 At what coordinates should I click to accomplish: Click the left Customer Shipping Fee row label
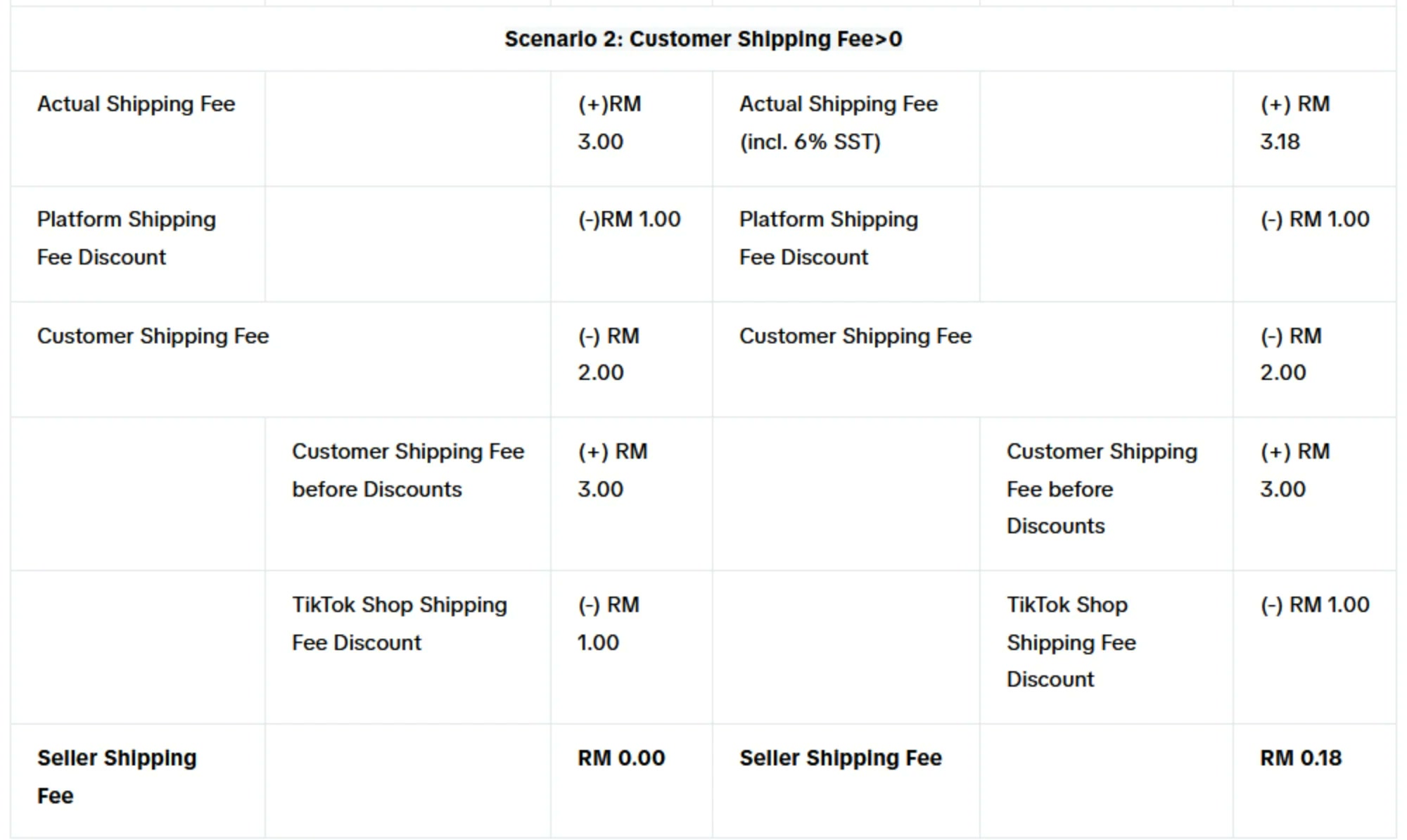click(153, 336)
